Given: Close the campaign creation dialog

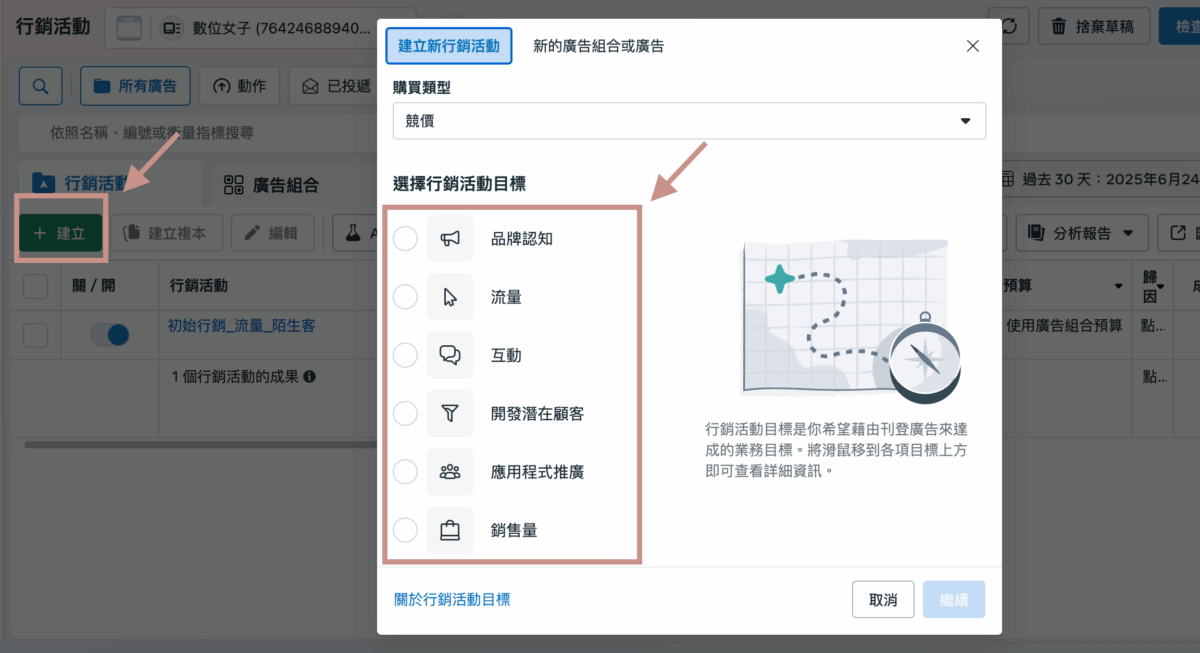Looking at the screenshot, I should 972,46.
